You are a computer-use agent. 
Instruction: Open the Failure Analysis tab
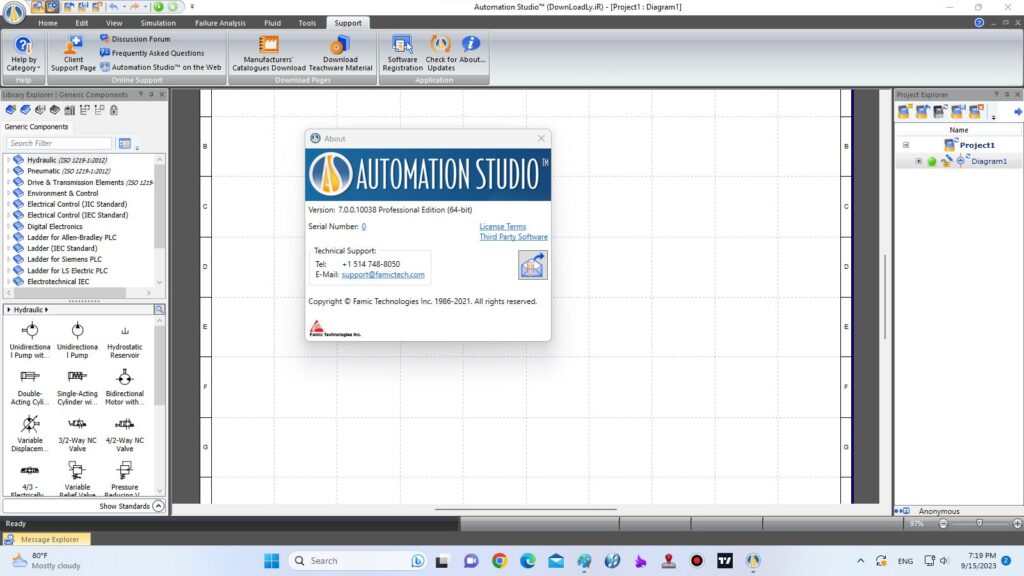(x=219, y=22)
